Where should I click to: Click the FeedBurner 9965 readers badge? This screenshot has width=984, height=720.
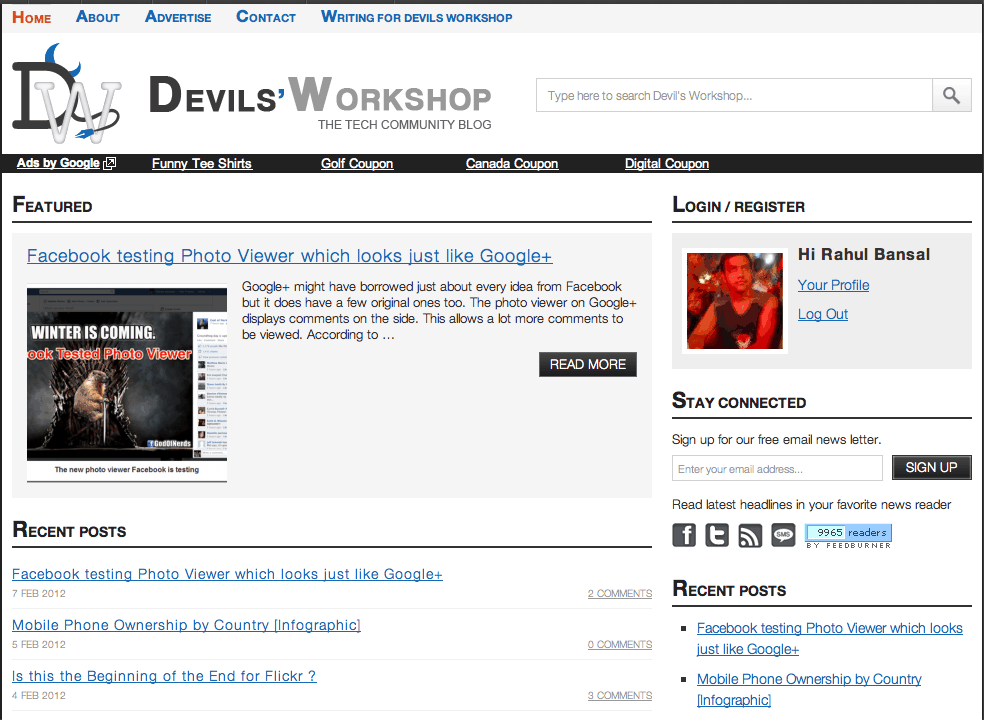pyautogui.click(x=848, y=536)
